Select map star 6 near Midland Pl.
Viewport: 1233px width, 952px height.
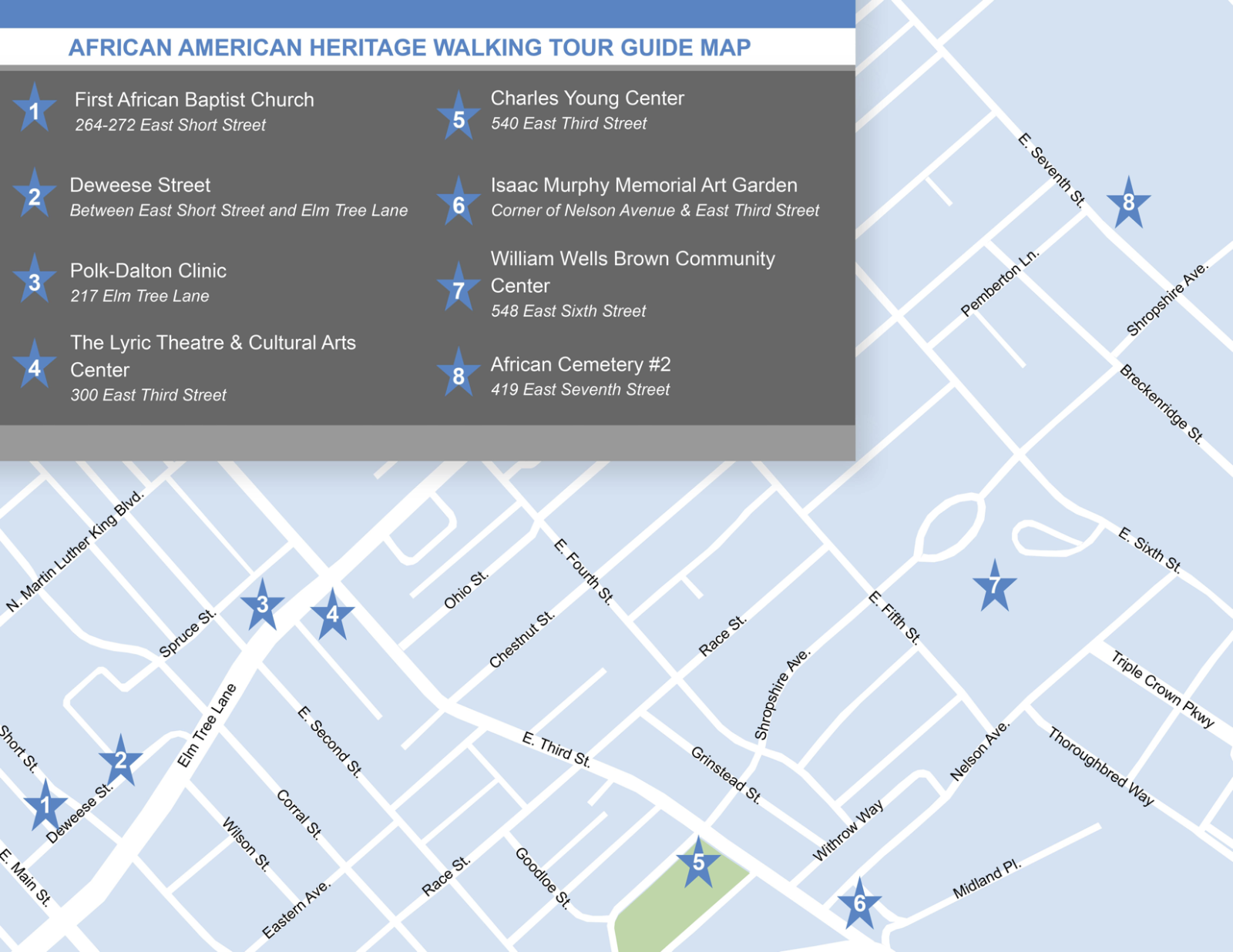(859, 903)
